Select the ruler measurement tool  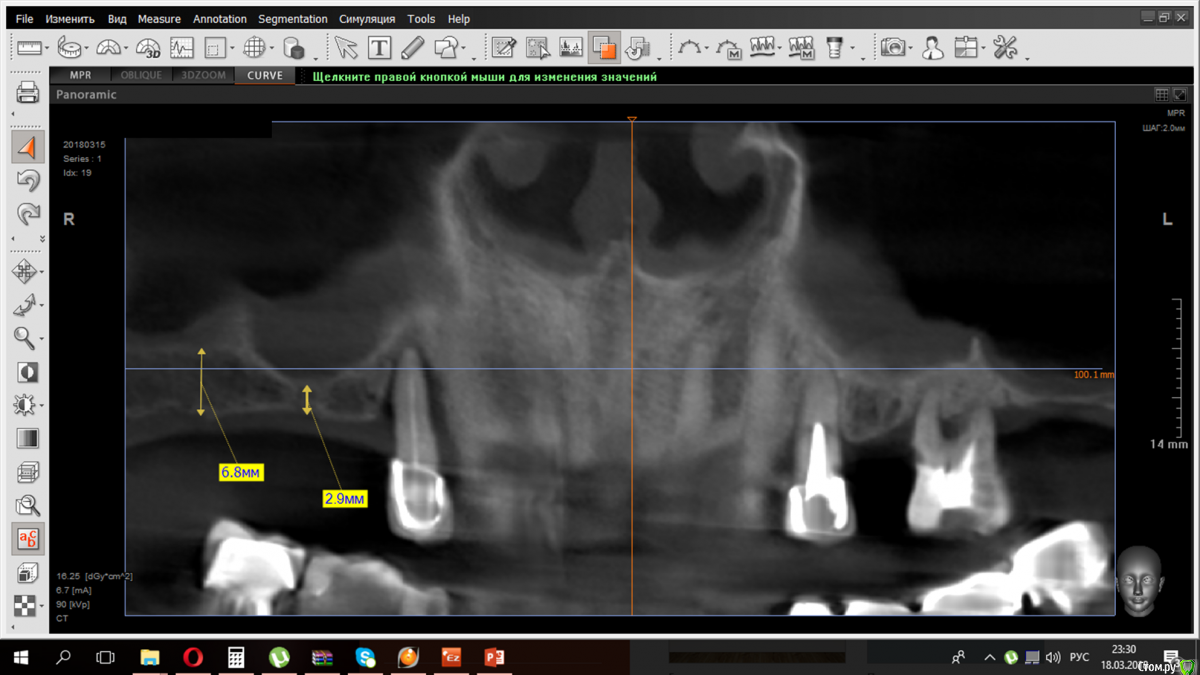[29, 47]
